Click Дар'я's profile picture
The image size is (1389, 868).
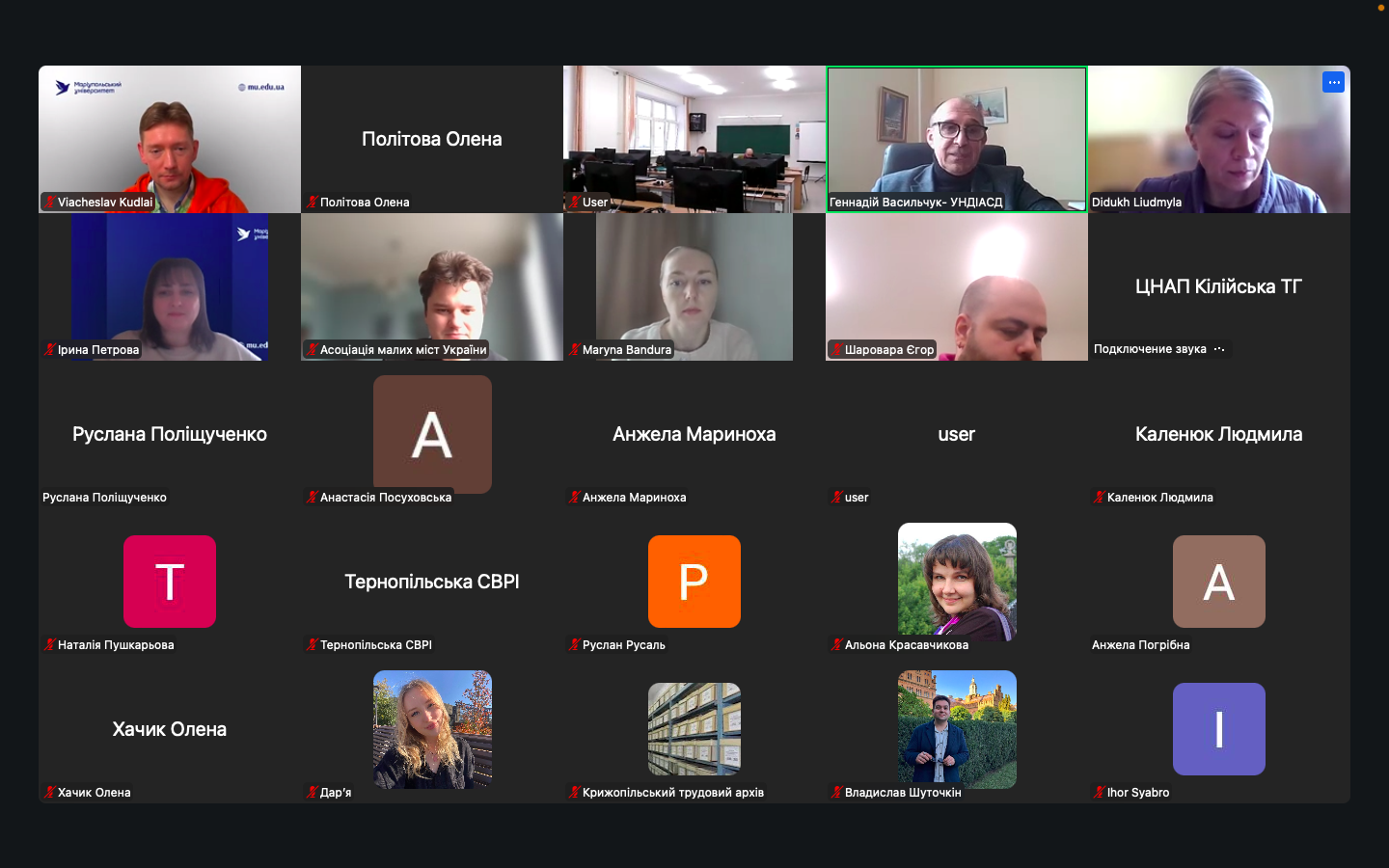coord(432,728)
